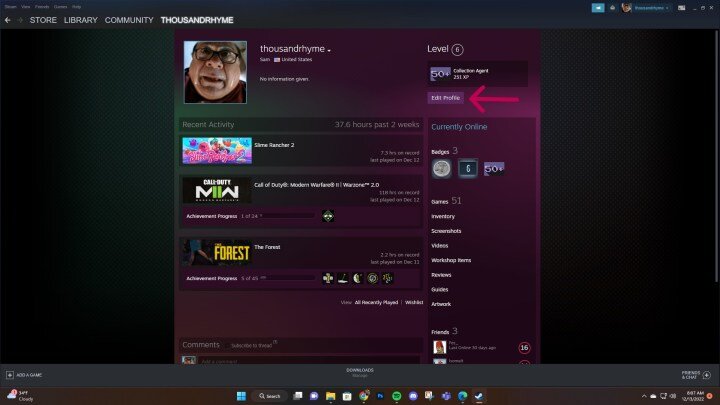The image size is (720, 405).
Task: Open the Inventory link
Action: point(443,216)
